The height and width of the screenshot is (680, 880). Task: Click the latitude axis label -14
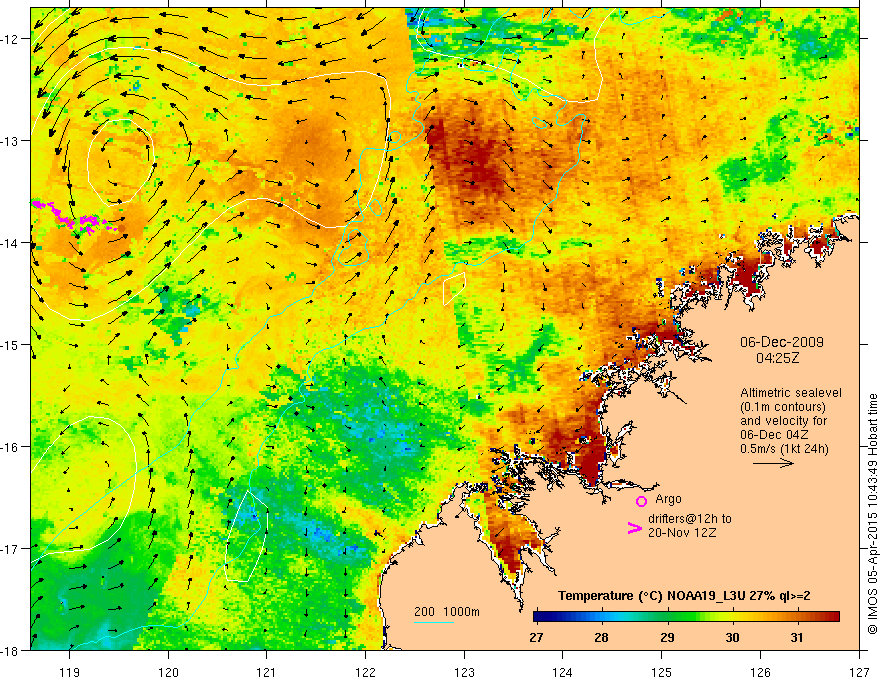point(10,243)
